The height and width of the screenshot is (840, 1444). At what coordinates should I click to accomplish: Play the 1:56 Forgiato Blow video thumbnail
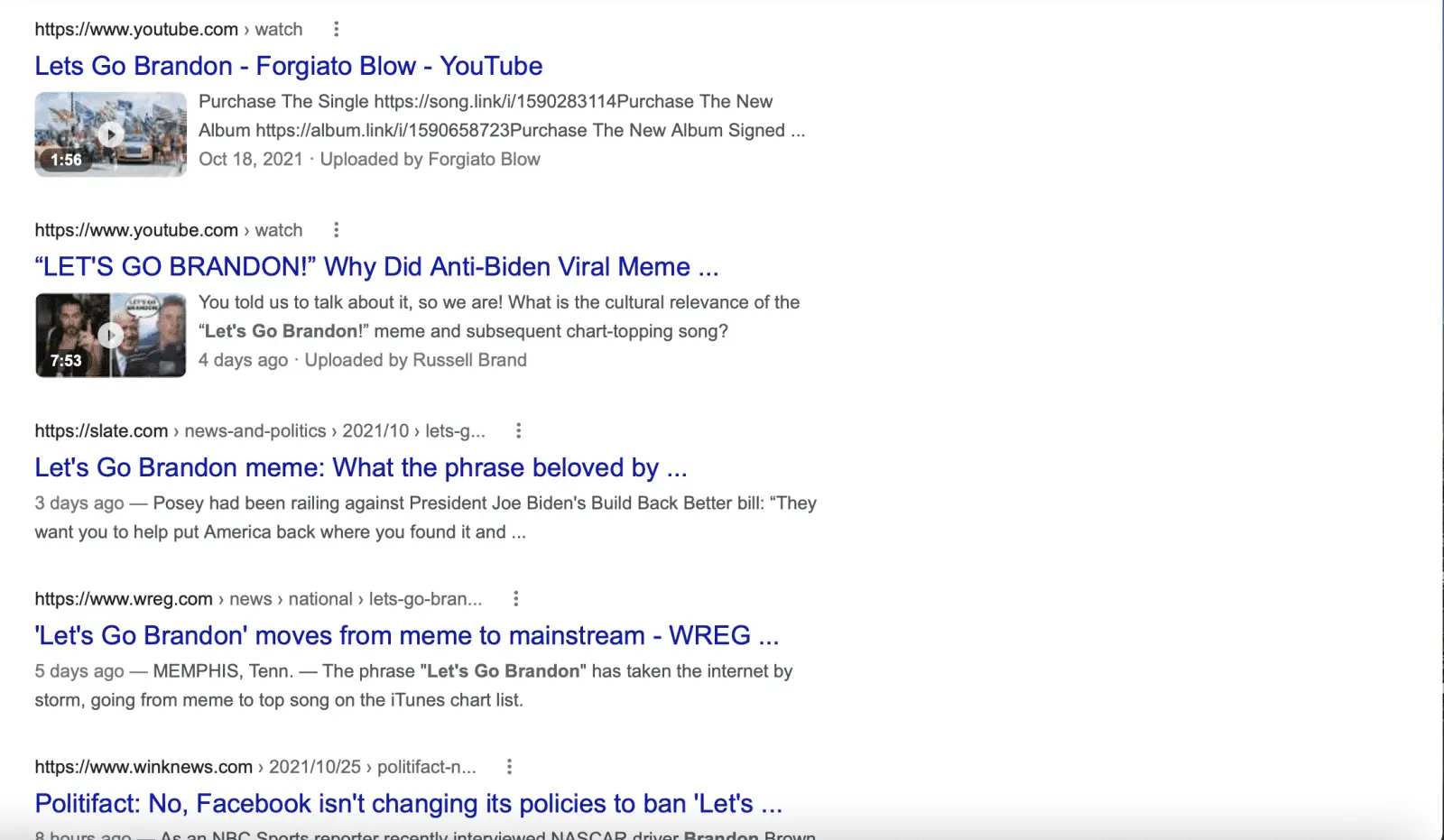click(x=110, y=134)
